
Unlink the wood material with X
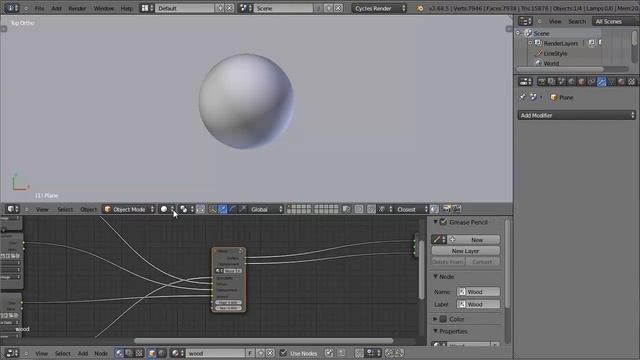point(270,353)
